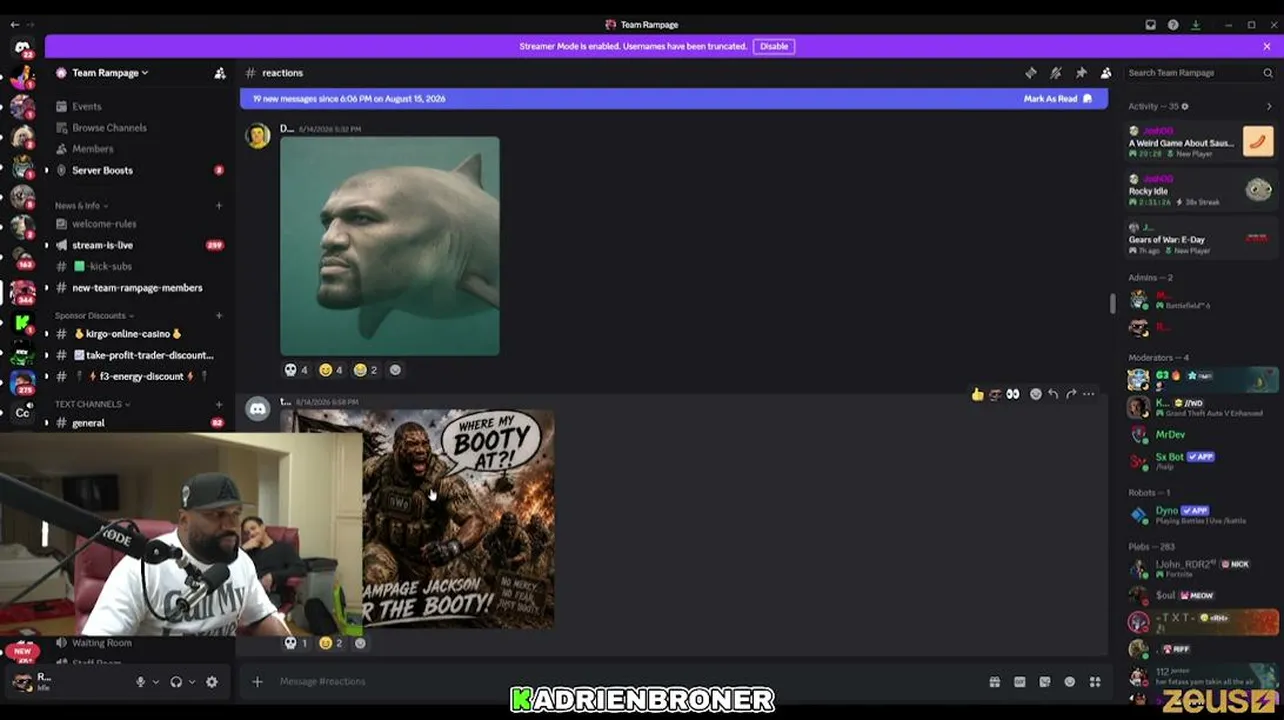Click Mark As Read
The image size is (1284, 720).
click(x=1057, y=99)
